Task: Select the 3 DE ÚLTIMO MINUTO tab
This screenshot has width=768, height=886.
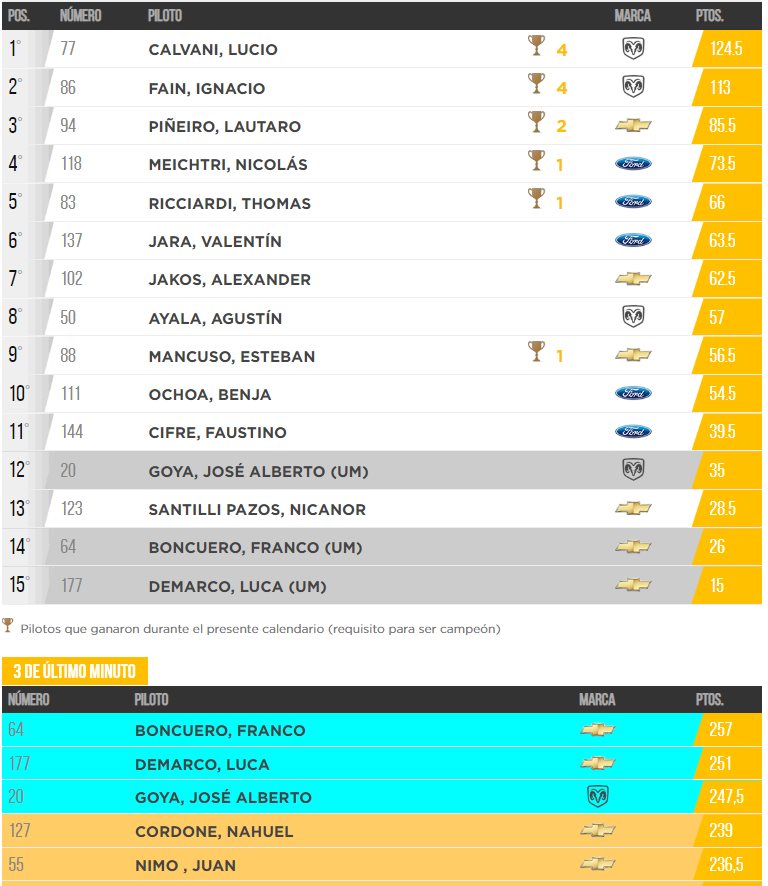Action: pos(75,671)
